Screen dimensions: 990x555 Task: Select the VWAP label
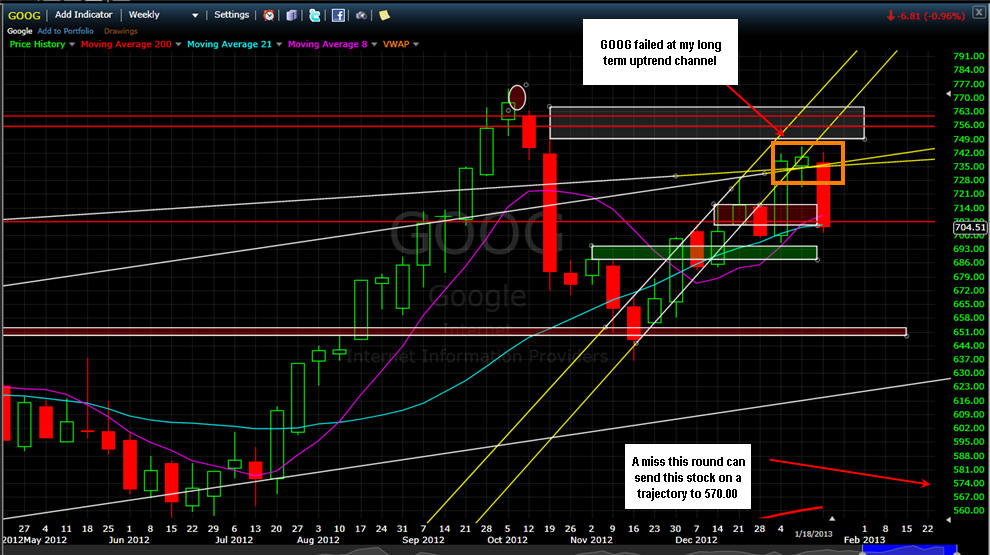[396, 44]
